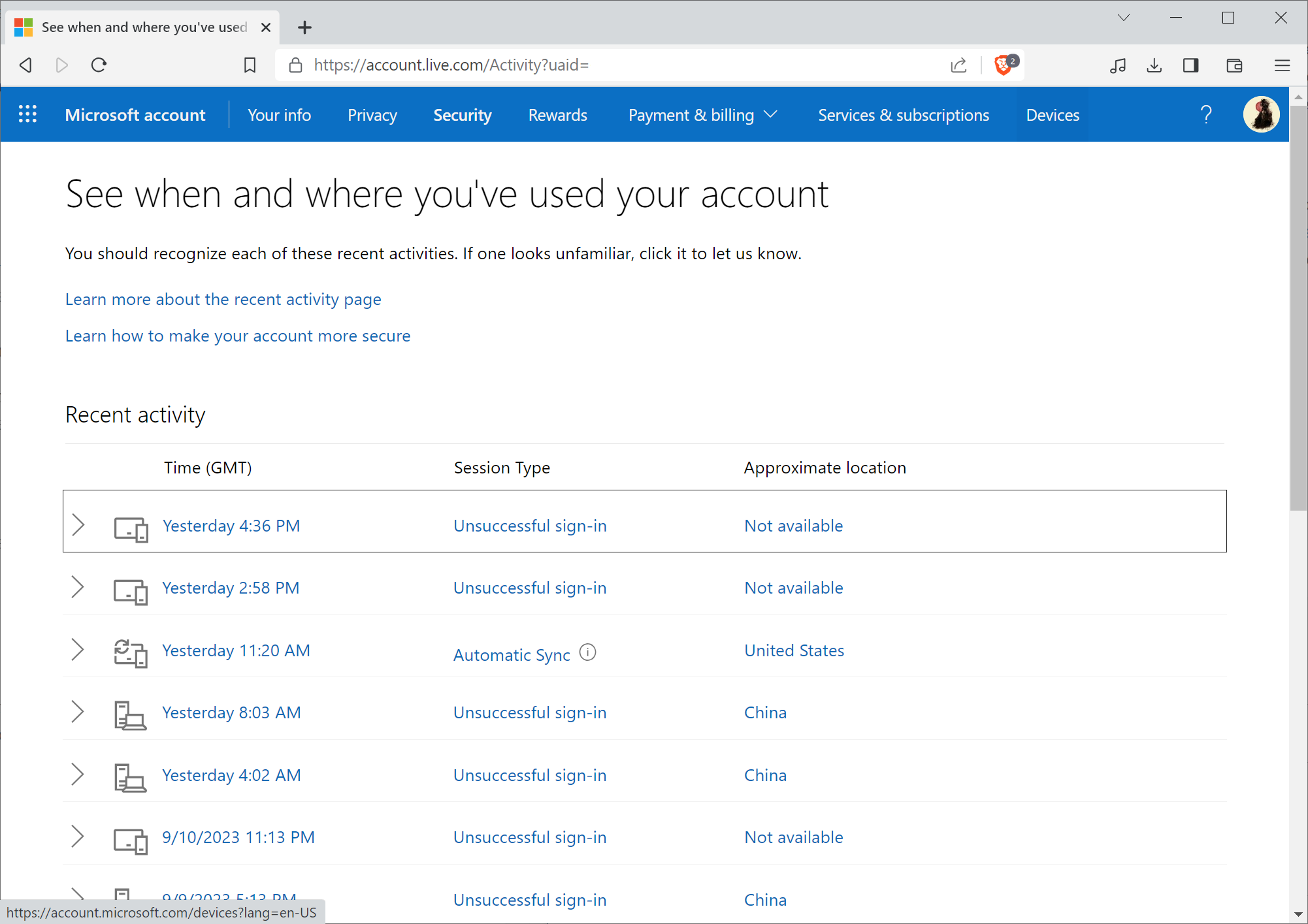Viewport: 1308px width, 924px height.
Task: Open the account profile avatar
Action: coord(1261,114)
